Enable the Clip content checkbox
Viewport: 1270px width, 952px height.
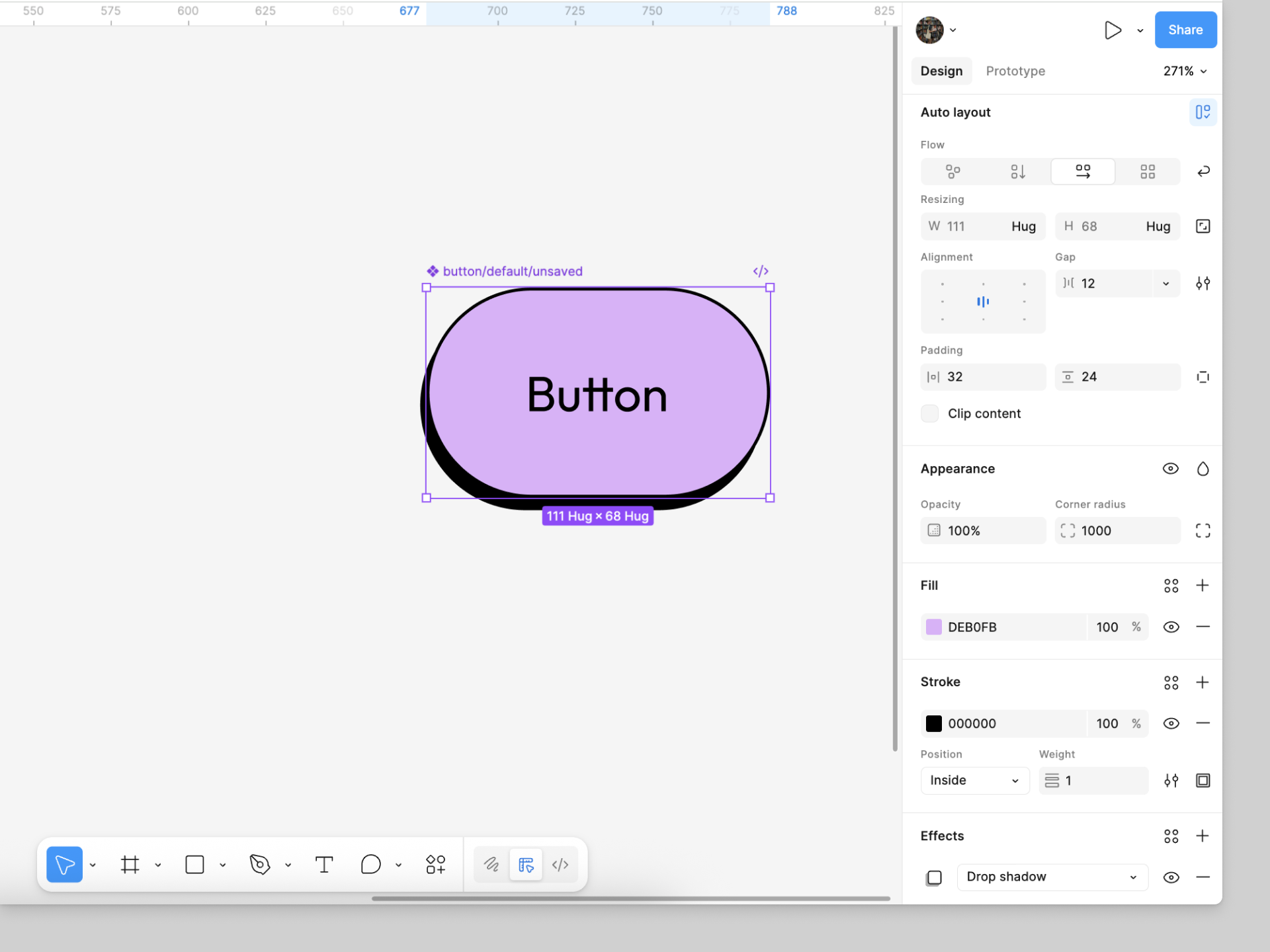[x=930, y=414]
